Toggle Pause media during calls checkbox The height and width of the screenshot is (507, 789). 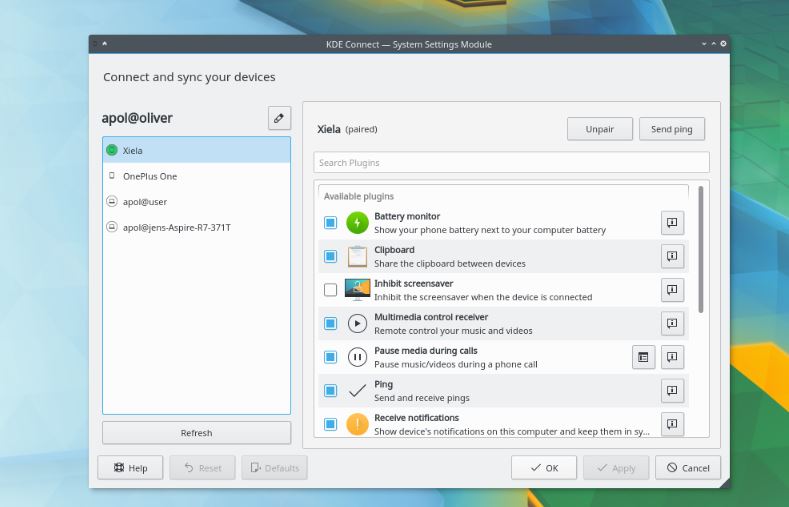pyautogui.click(x=331, y=357)
